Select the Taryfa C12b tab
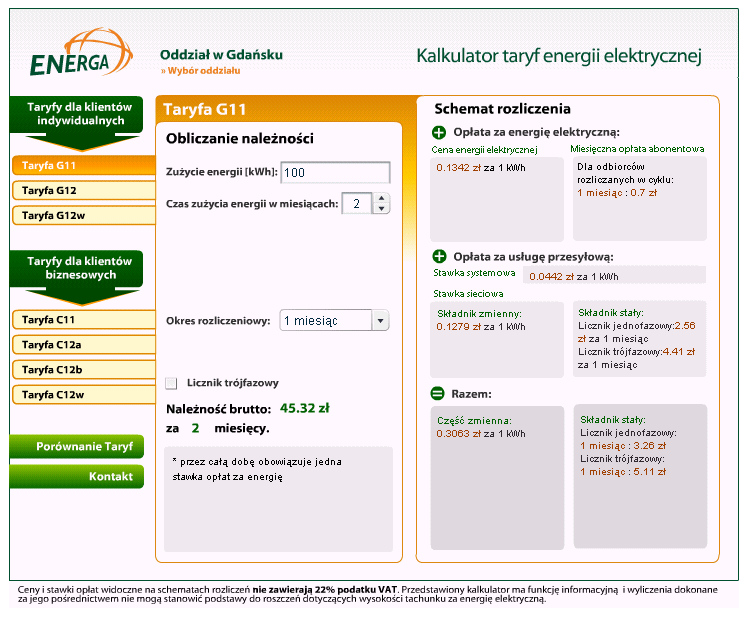Viewport: 750px width, 620px height. pos(84,369)
